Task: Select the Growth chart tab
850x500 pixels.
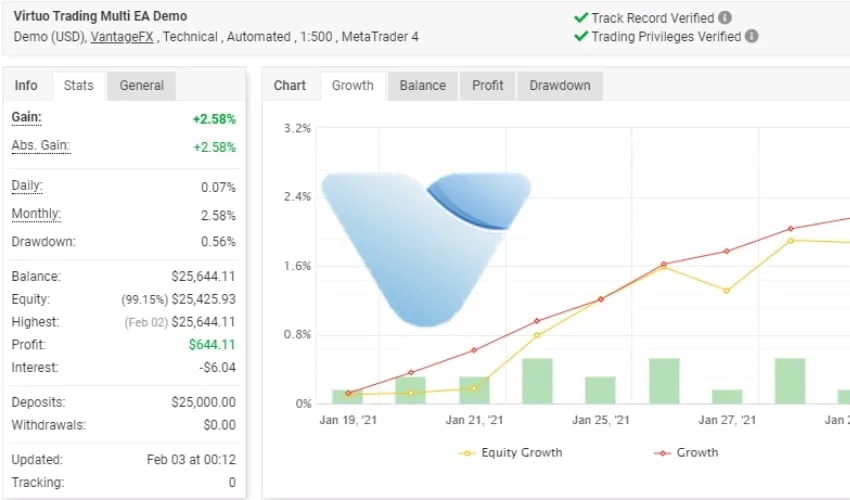Action: (x=352, y=85)
